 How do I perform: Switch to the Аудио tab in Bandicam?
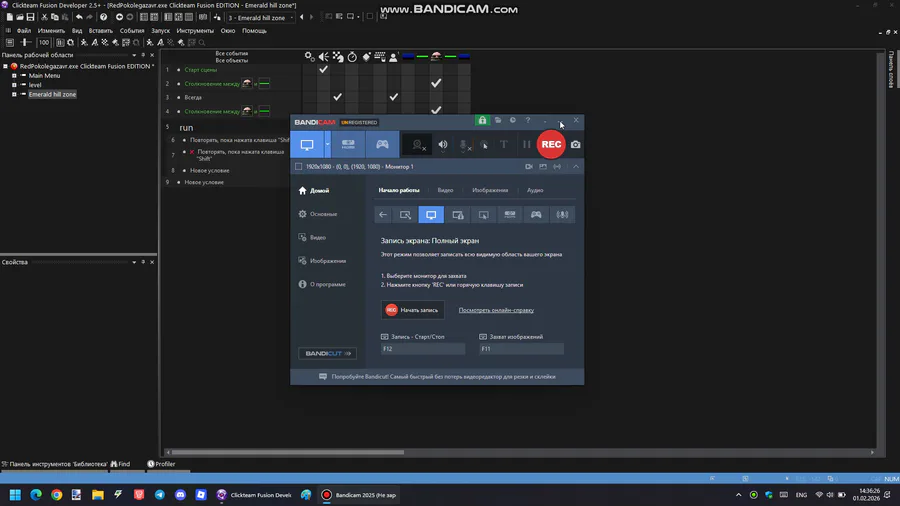[535, 190]
